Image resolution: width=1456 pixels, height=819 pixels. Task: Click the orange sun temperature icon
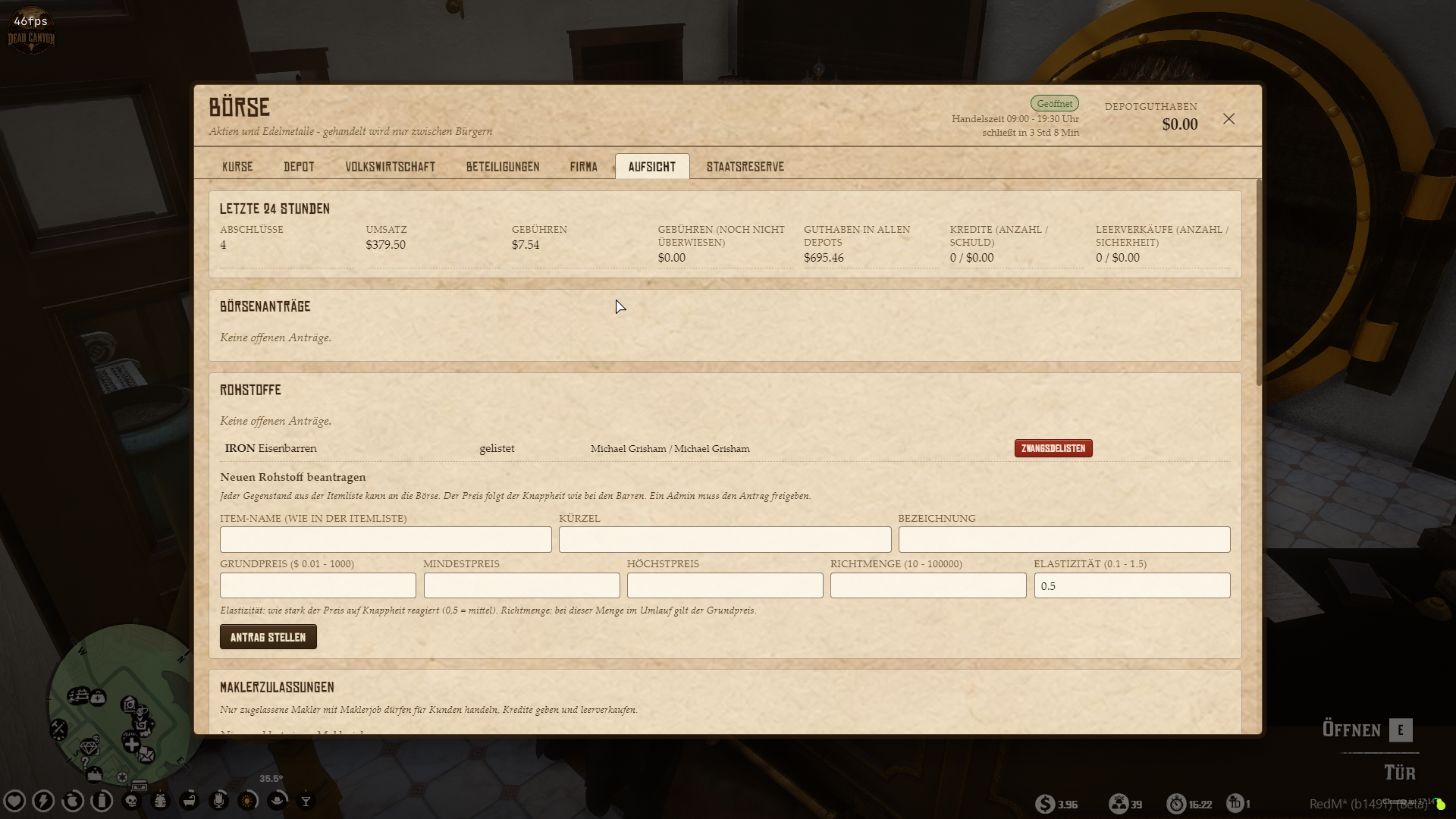[x=248, y=801]
